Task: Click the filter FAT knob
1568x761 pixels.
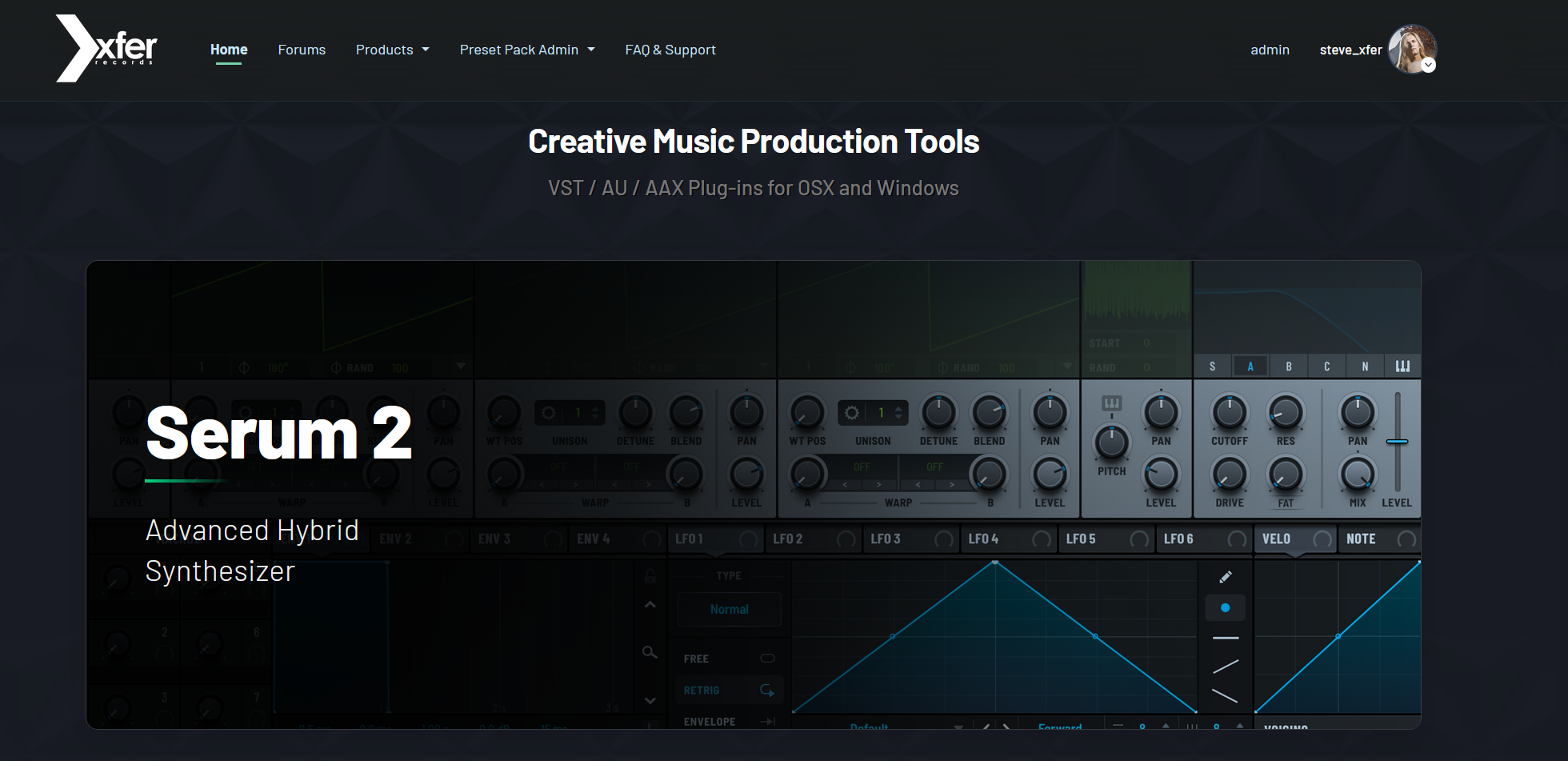Action: click(x=1286, y=475)
